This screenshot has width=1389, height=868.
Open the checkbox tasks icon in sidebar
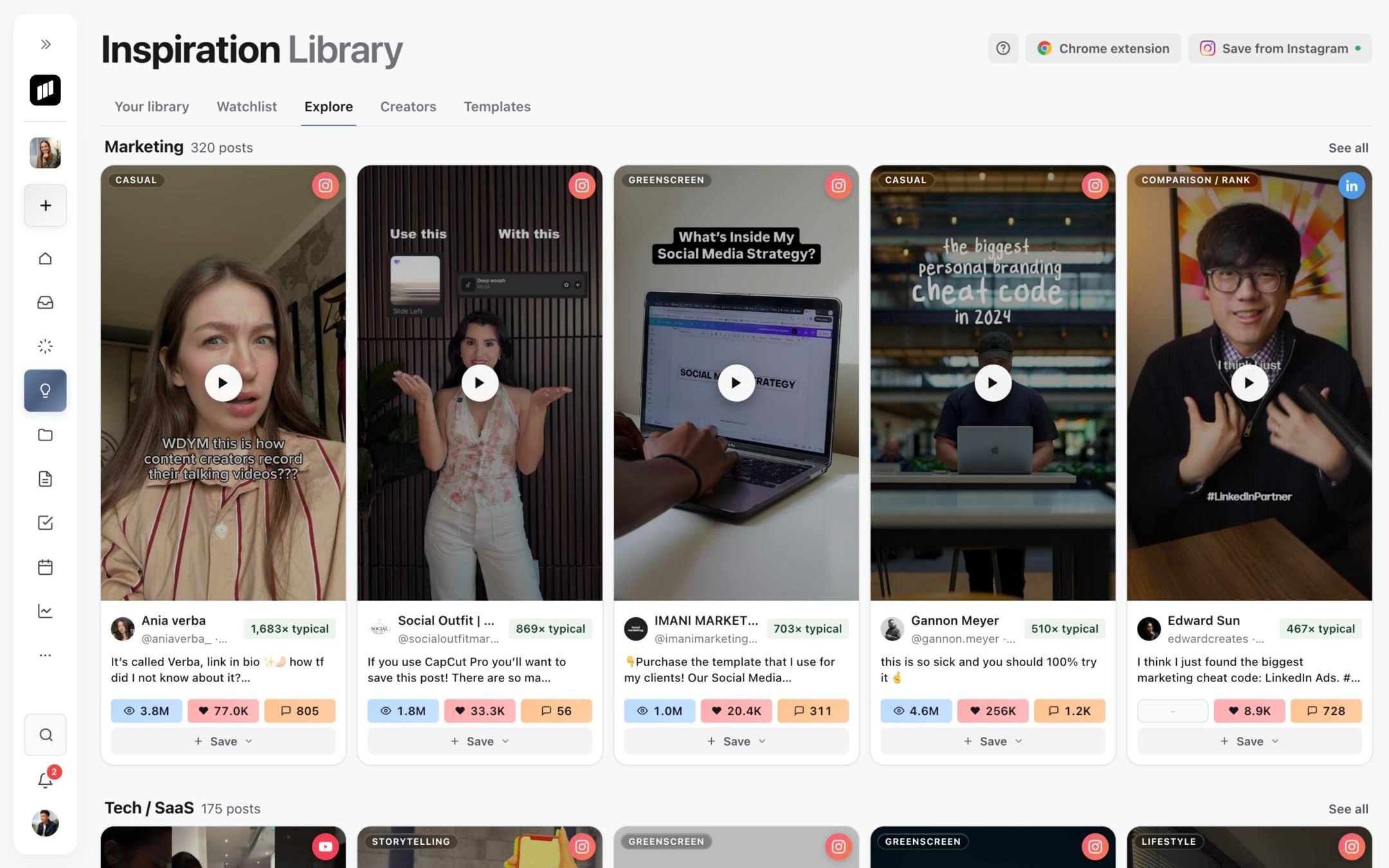click(45, 523)
